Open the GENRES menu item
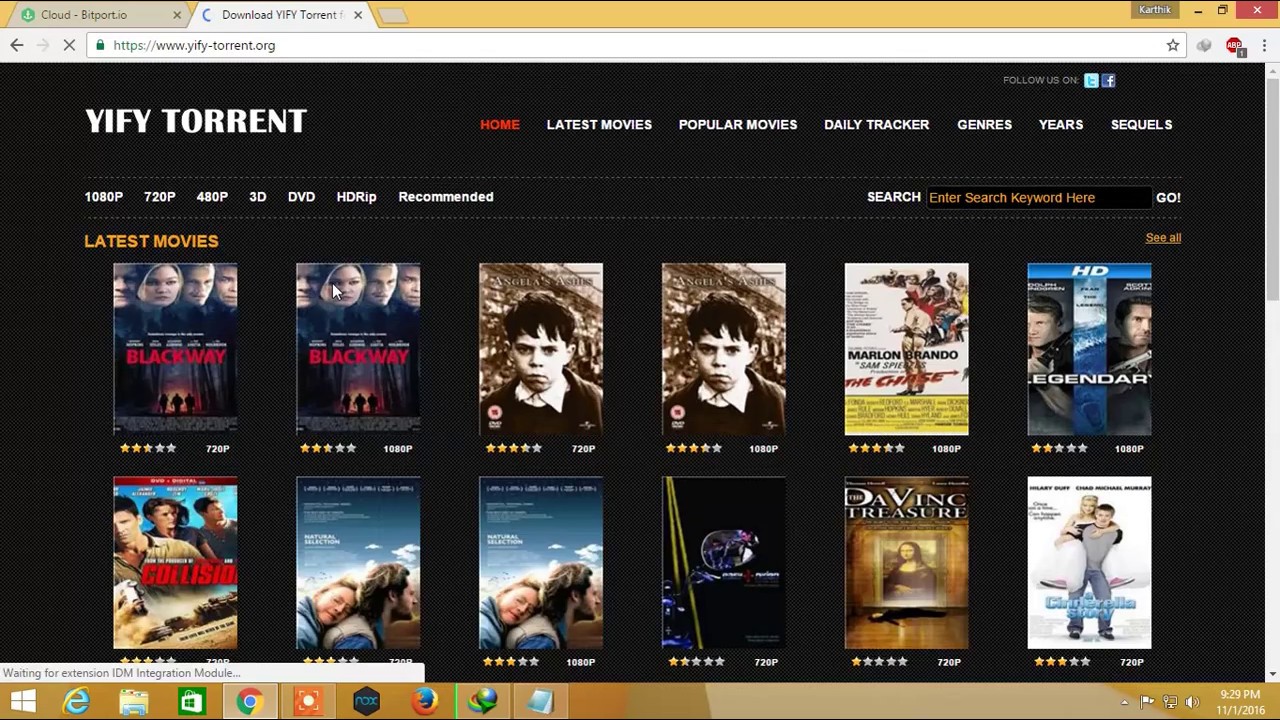This screenshot has height=720, width=1280. 984,125
